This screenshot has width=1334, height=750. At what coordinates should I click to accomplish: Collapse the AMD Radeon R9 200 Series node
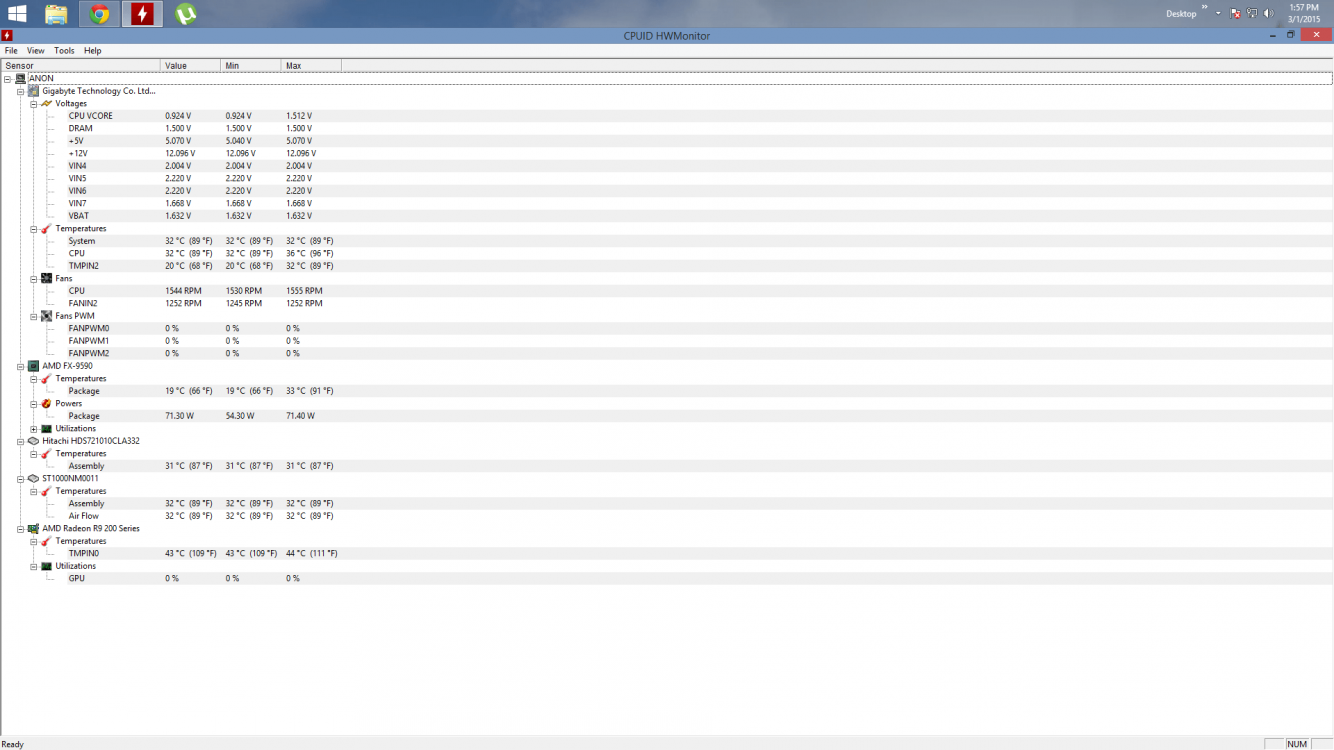pyautogui.click(x=20, y=528)
